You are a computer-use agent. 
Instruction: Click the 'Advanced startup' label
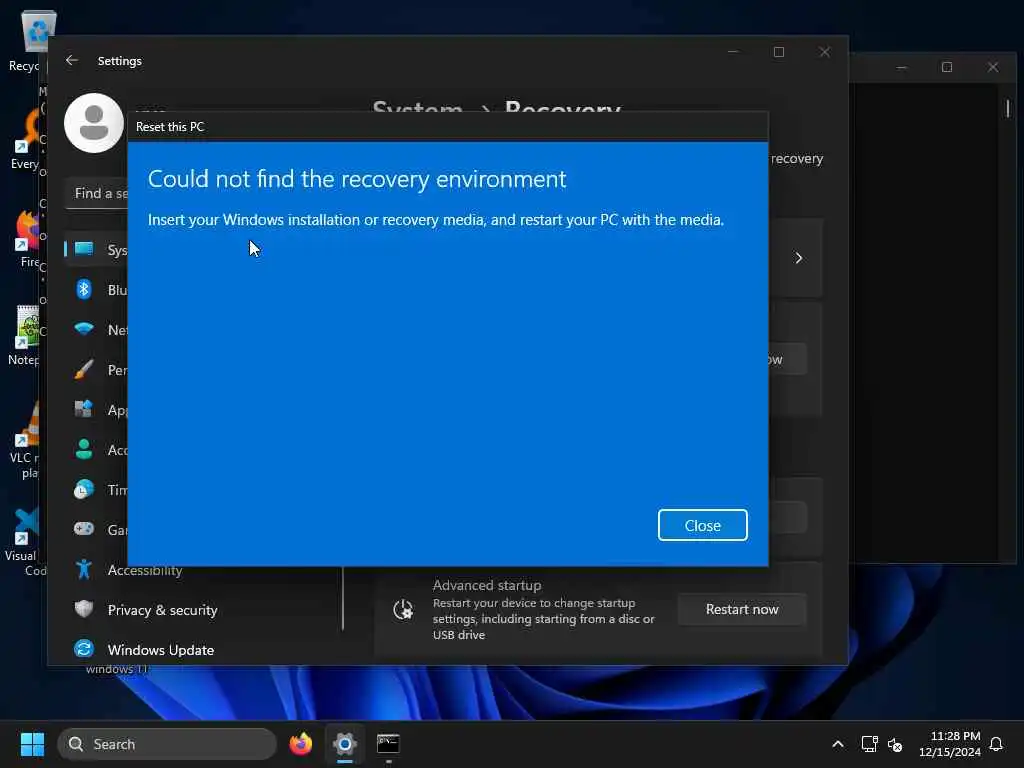487,585
